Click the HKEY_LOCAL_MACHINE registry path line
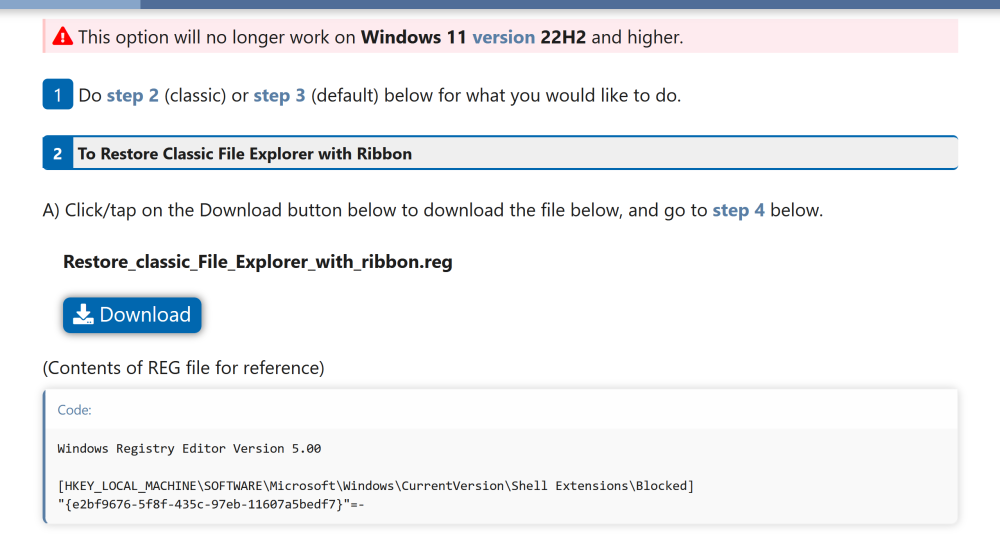The image size is (1000, 556). [x=375, y=486]
